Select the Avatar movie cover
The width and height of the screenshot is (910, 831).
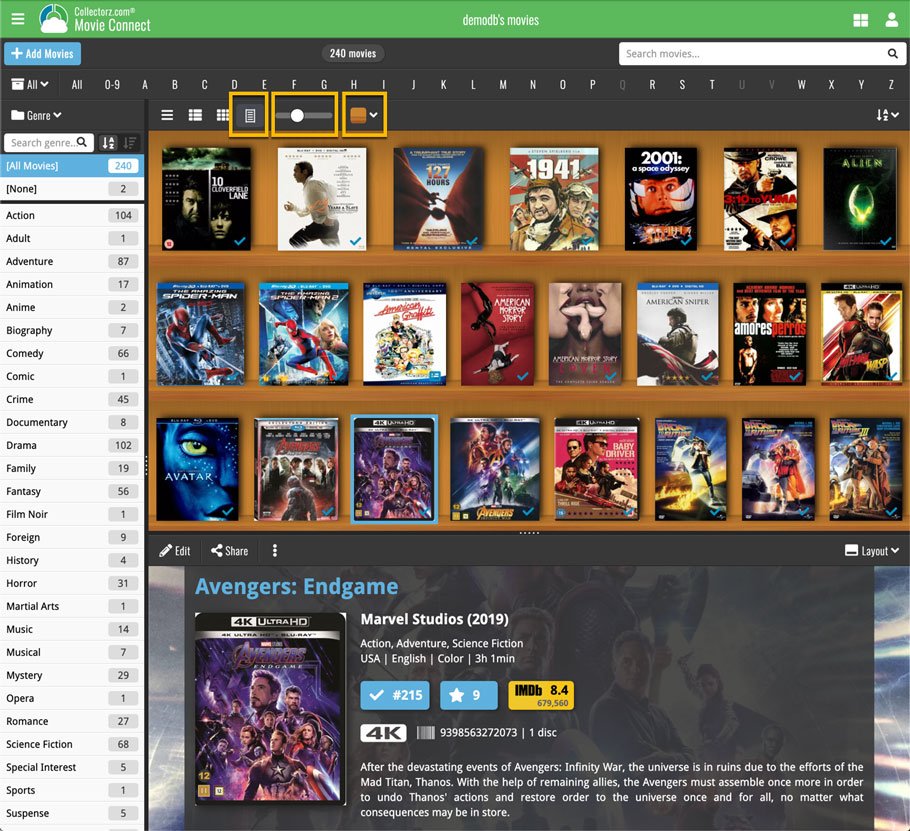(197, 469)
